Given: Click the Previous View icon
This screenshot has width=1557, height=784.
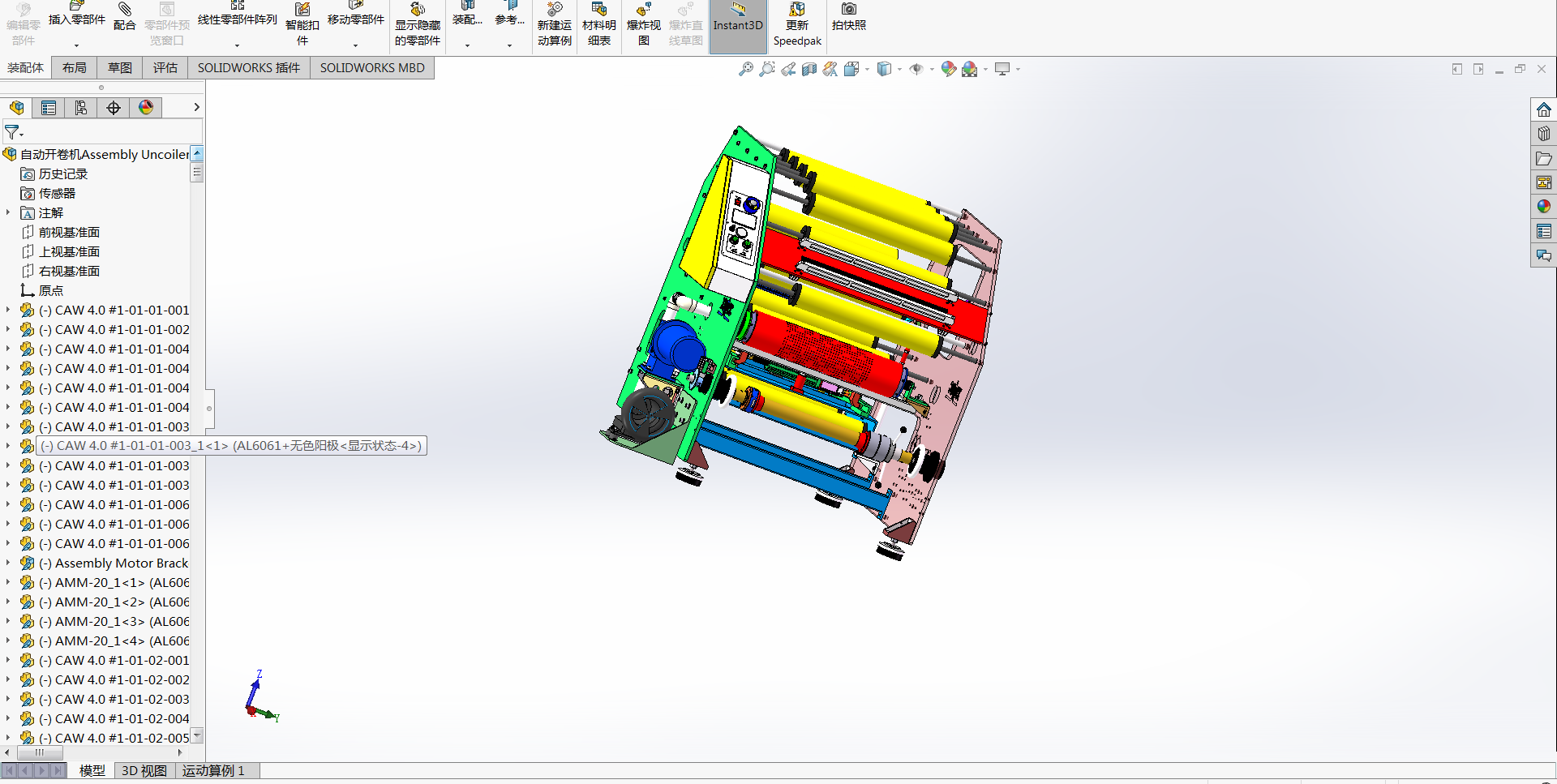Looking at the screenshot, I should pyautogui.click(x=788, y=70).
